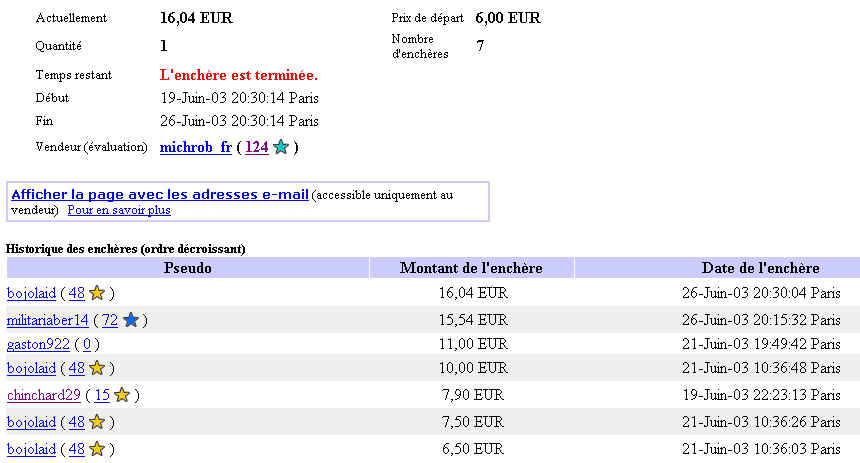Click the 'Montant de l'enchère' column header

[x=471, y=268]
